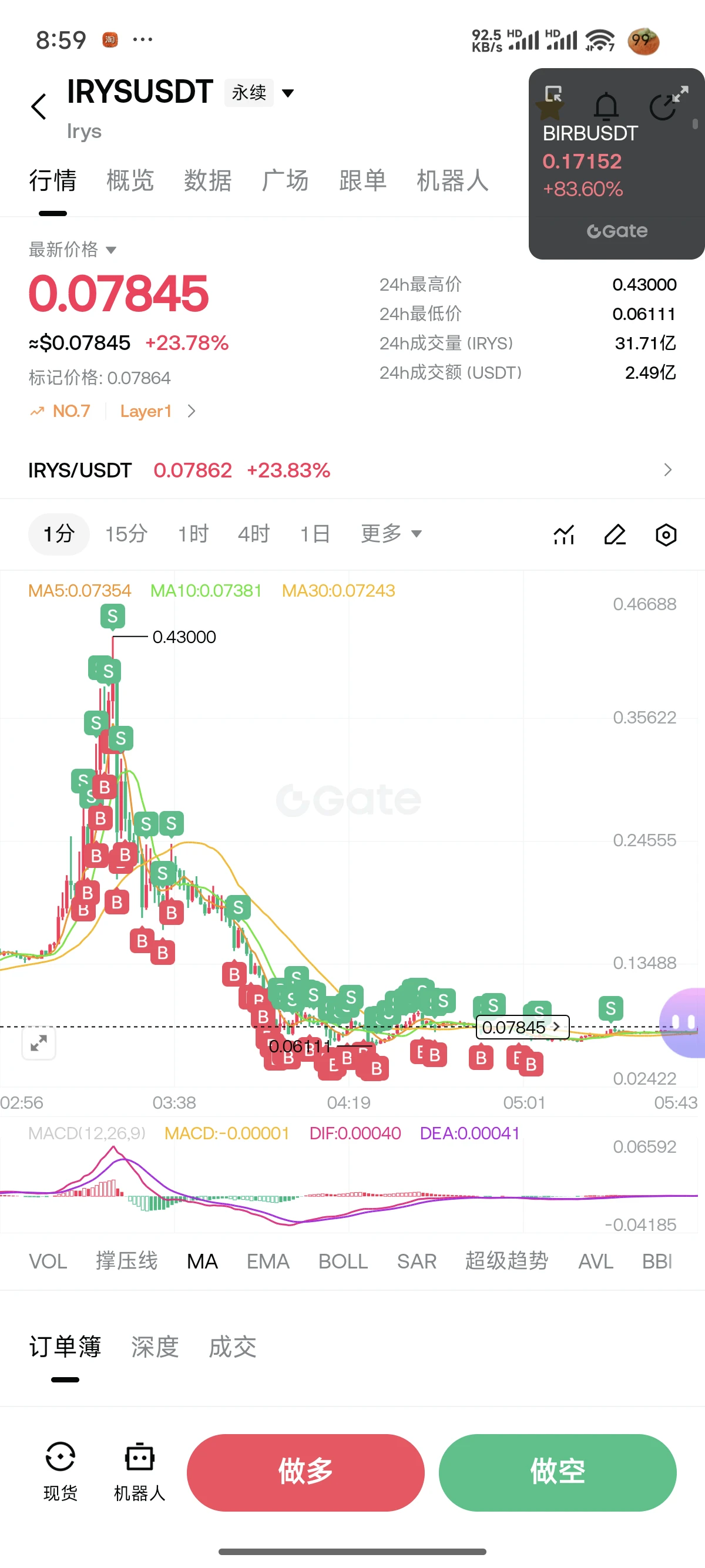This screenshot has height=1568, width=705.
Task: Tap the 0.07845 current price tag on chart
Action: pos(522,1027)
